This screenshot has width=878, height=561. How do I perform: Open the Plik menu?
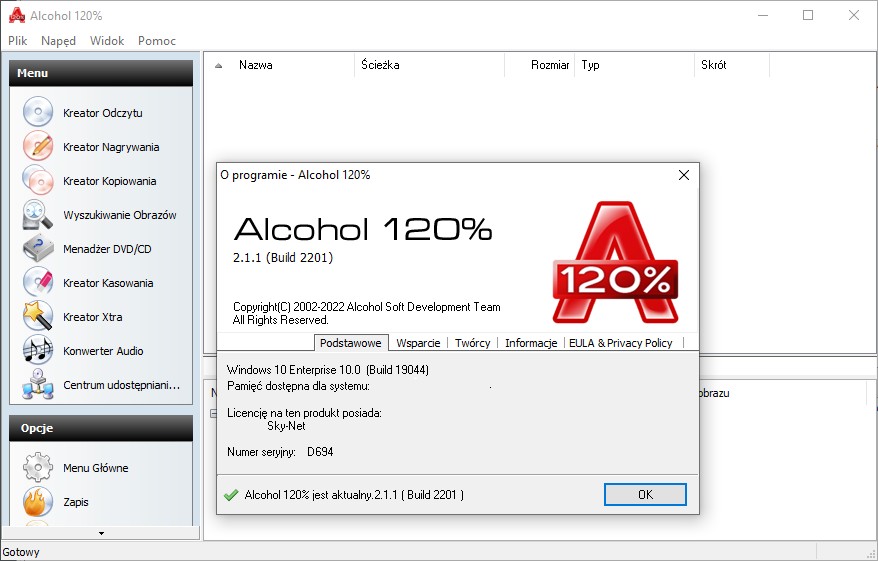18,41
